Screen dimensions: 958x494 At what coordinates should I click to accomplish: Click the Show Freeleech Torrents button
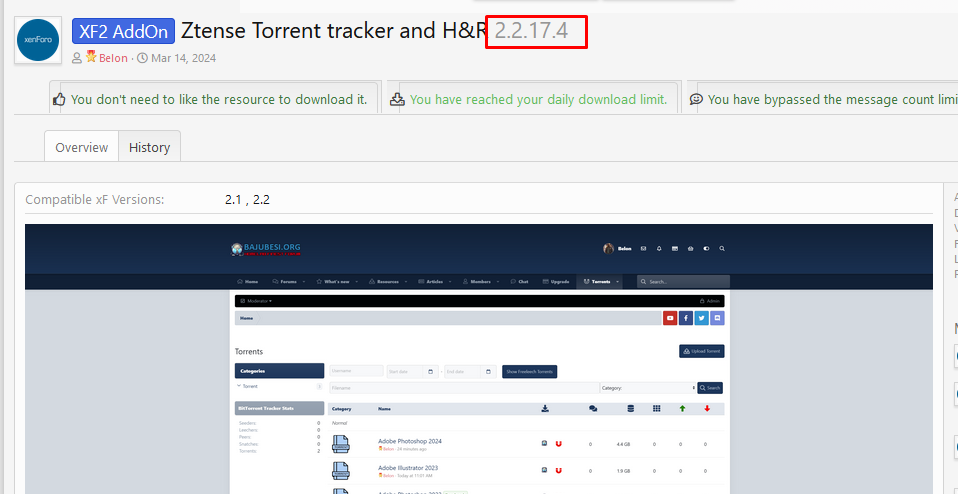529,371
